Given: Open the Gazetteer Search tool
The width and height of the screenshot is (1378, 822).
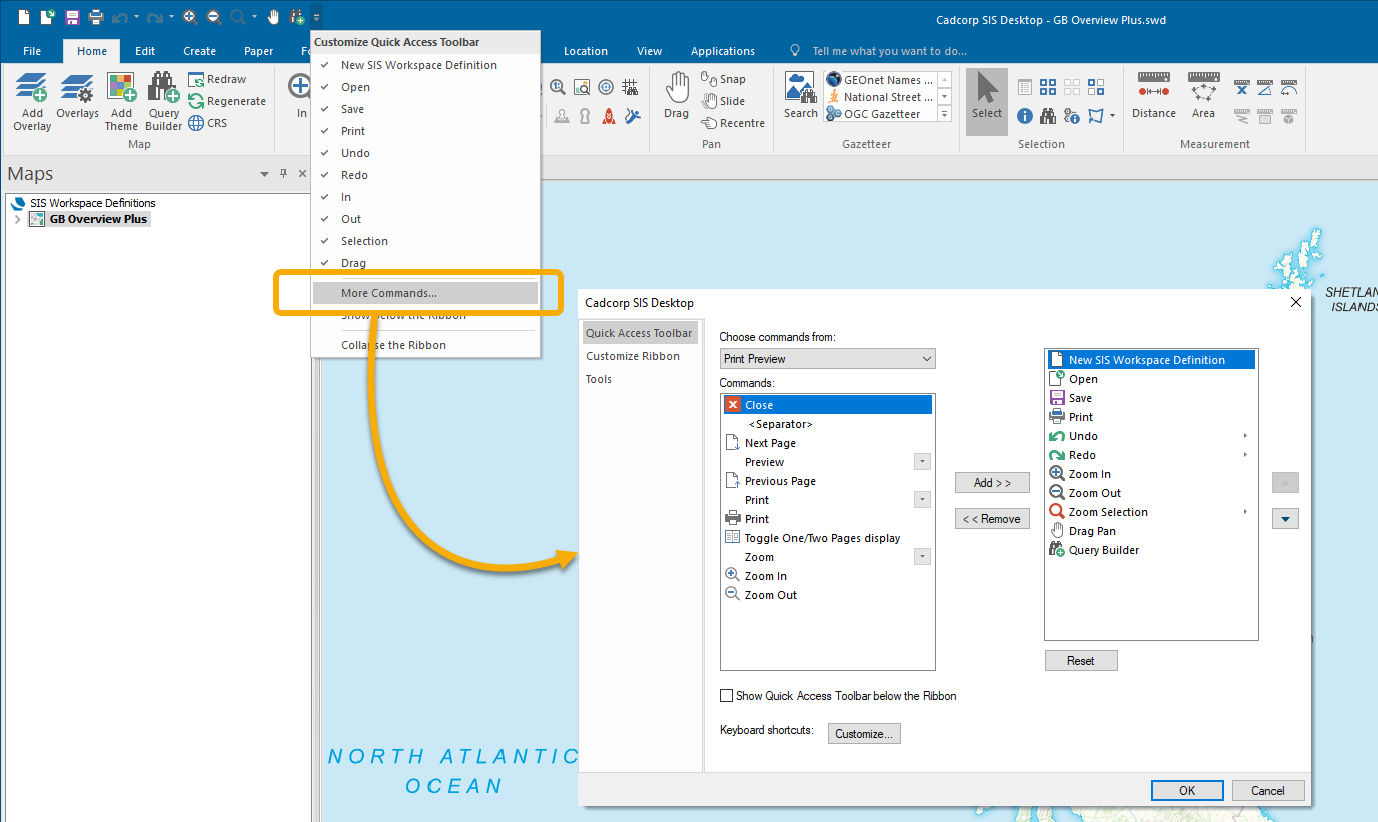Looking at the screenshot, I should 800,95.
